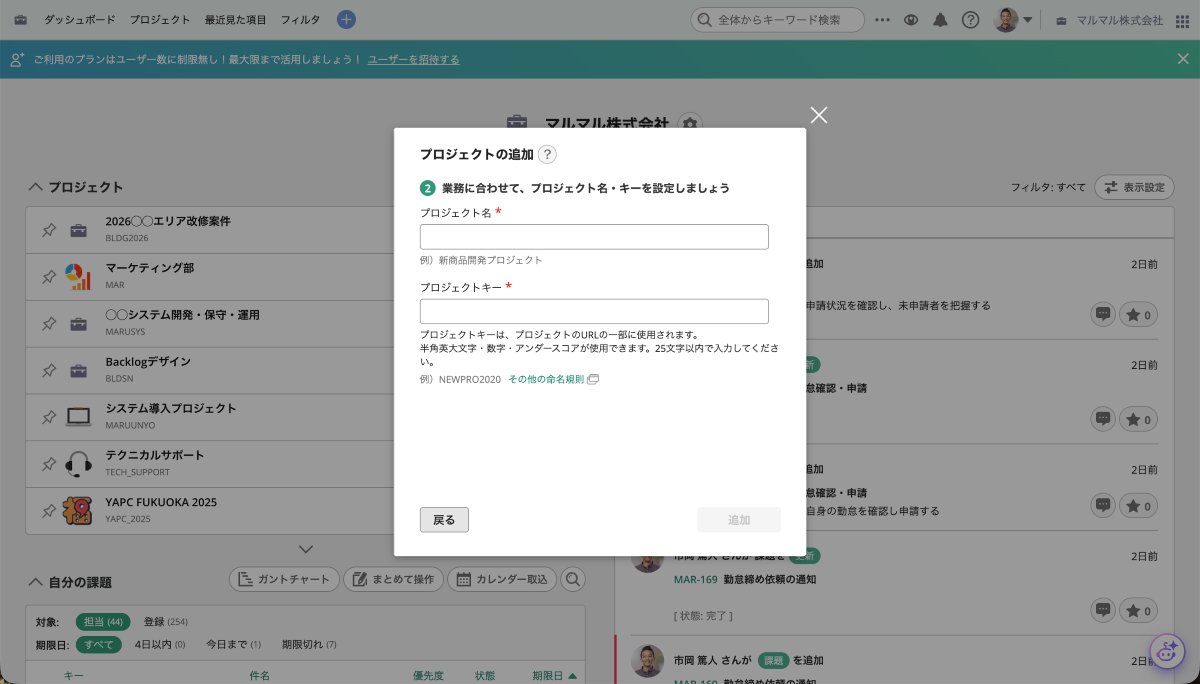Open the notifications bell
This screenshot has height=684, width=1200.
(940, 20)
